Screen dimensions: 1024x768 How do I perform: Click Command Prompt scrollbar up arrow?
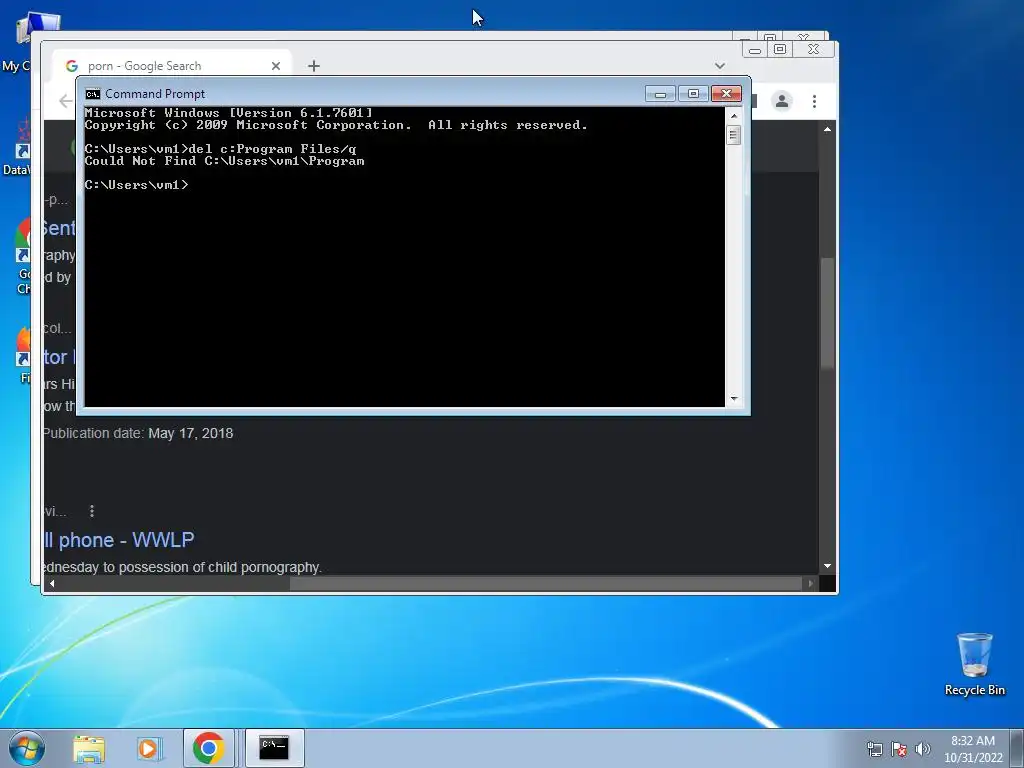click(734, 116)
